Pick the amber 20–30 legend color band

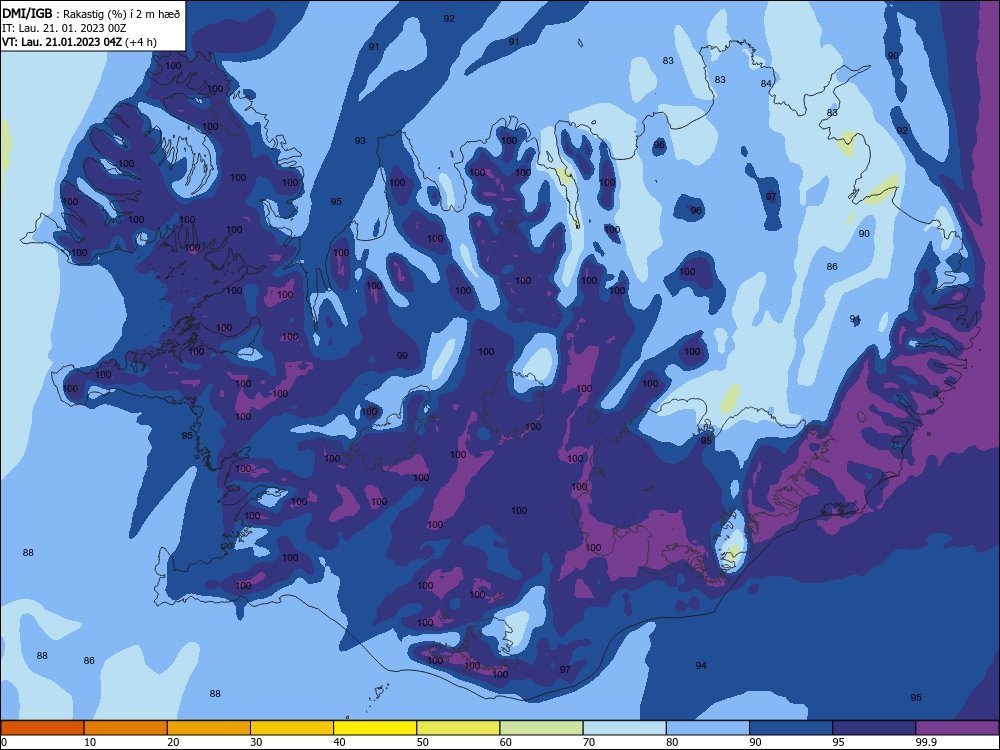pyautogui.click(x=209, y=728)
